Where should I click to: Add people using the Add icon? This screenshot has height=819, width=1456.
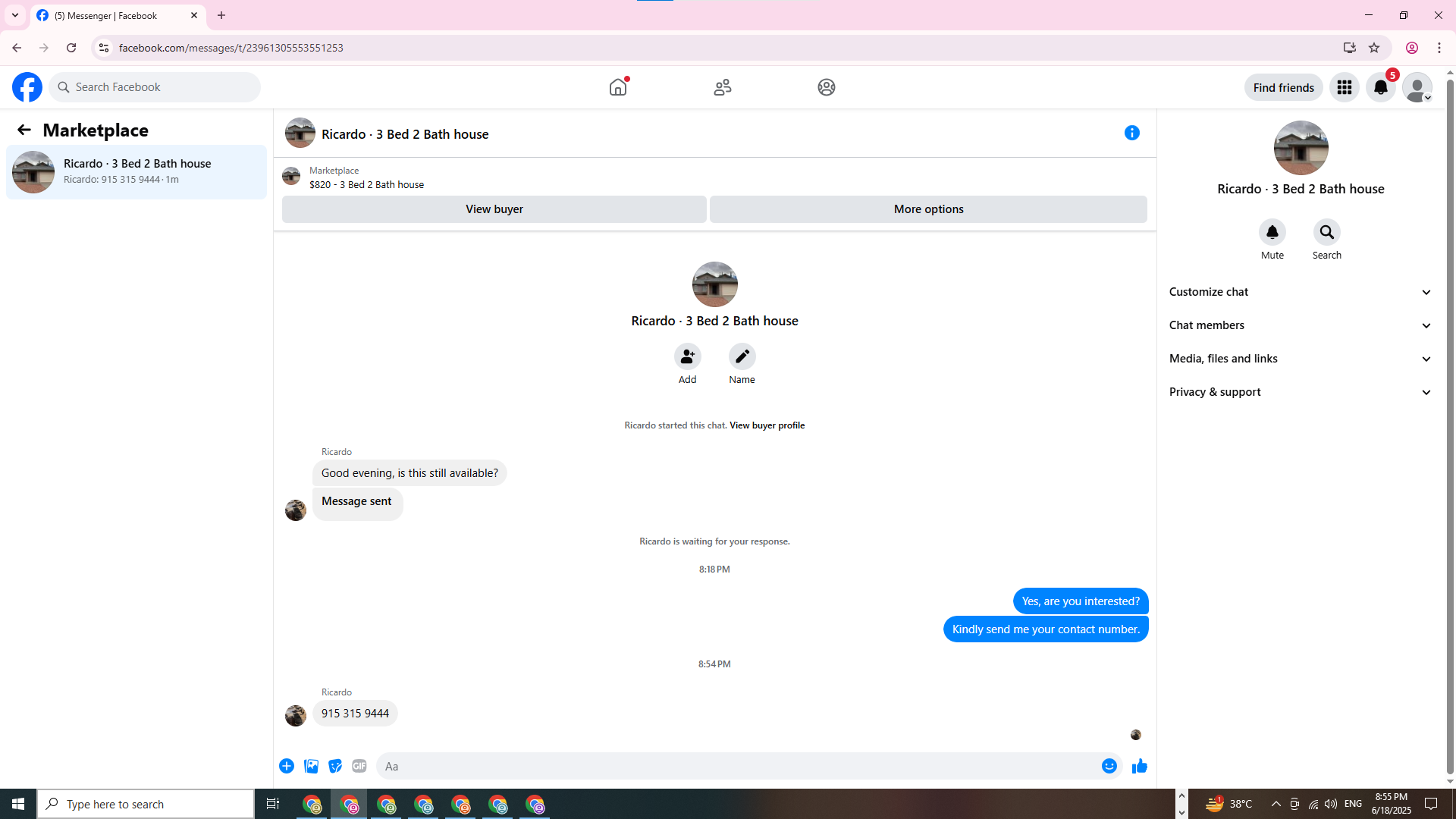[x=688, y=356]
